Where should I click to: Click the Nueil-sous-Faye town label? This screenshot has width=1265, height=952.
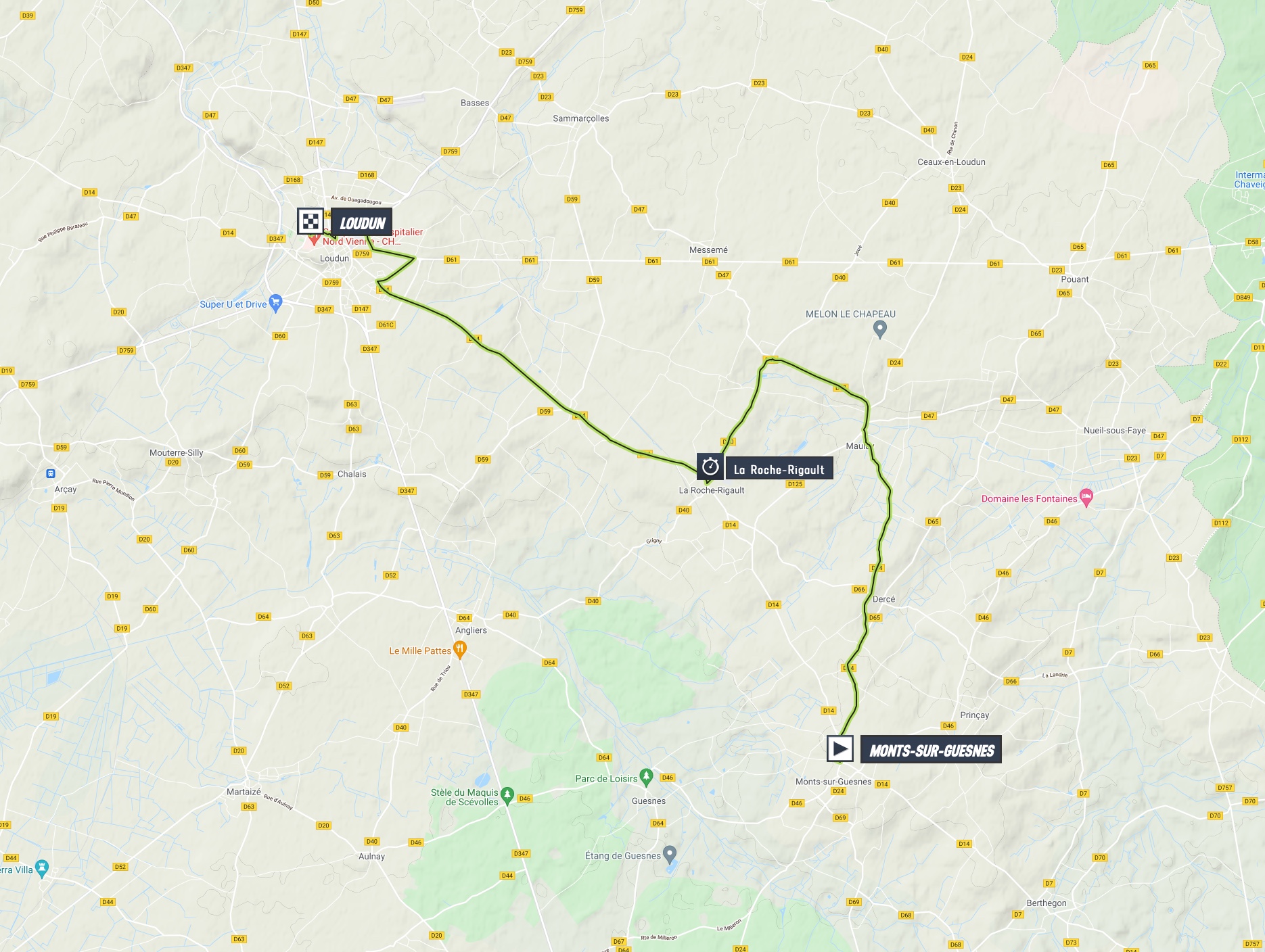tap(1114, 431)
